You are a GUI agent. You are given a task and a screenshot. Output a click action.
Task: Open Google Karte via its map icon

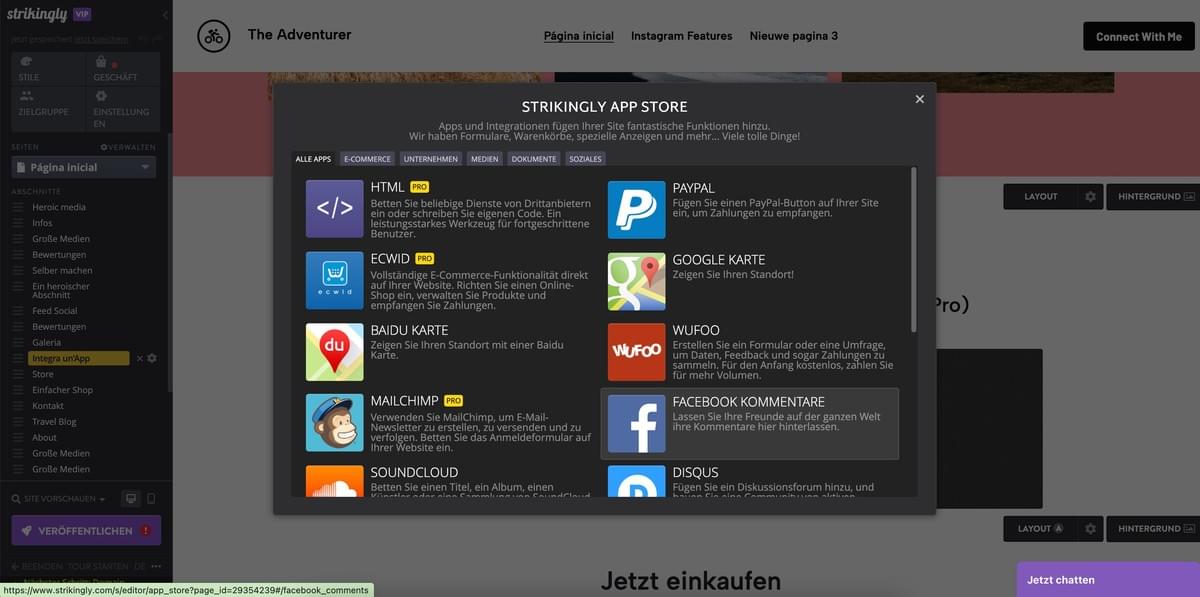pos(636,280)
